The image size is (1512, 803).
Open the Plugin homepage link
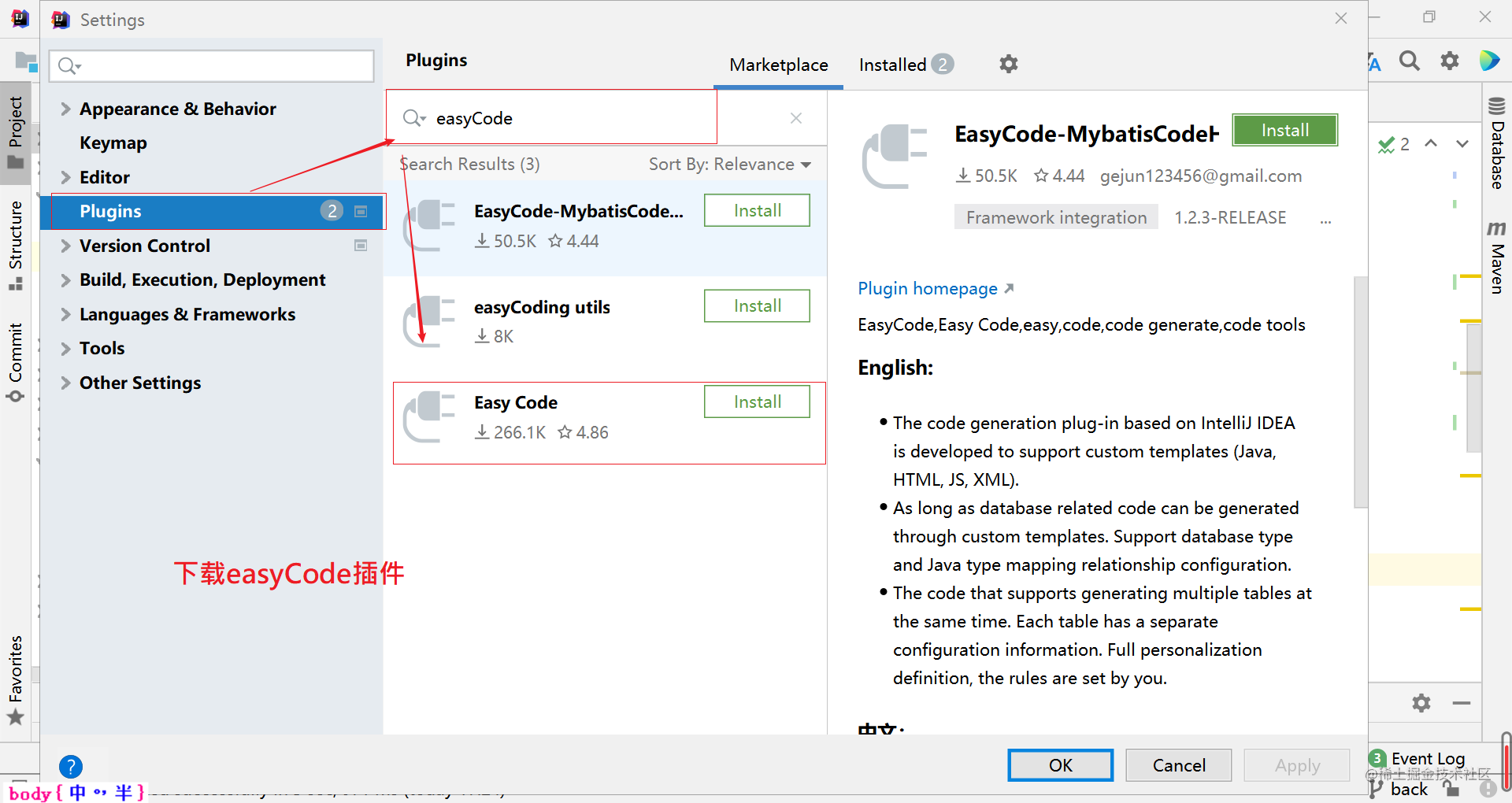[x=928, y=288]
